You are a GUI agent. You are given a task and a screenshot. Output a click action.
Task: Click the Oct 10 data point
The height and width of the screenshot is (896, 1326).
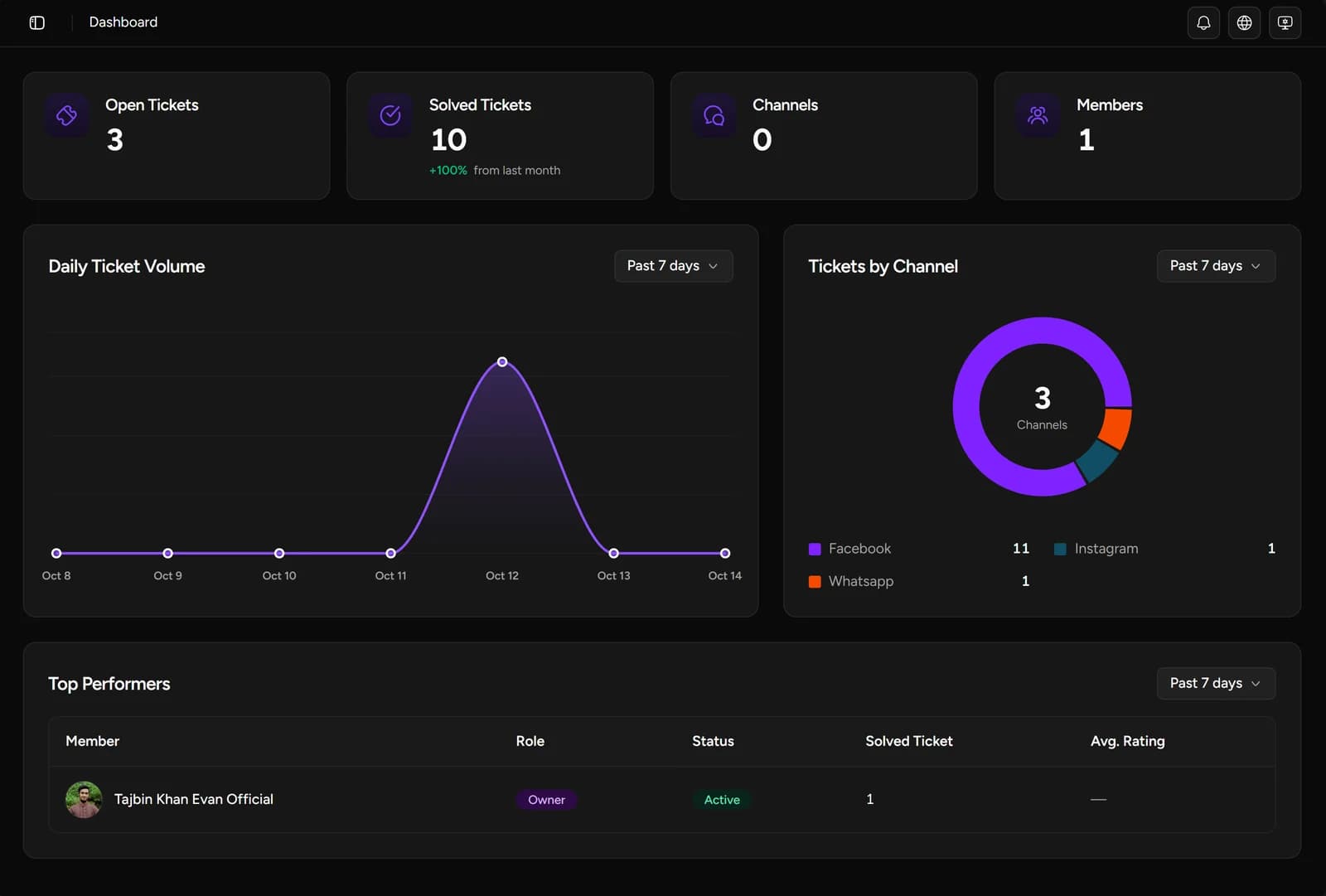[279, 553]
